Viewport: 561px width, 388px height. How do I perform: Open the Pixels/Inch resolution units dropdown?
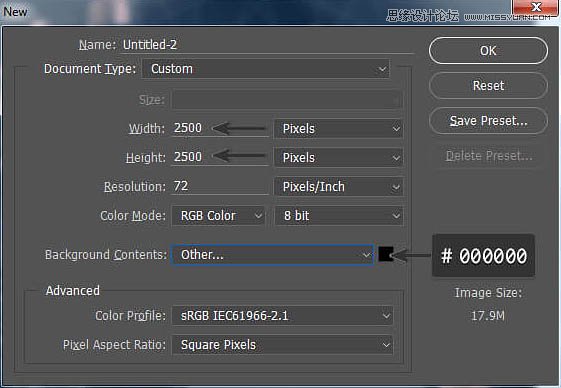point(338,186)
